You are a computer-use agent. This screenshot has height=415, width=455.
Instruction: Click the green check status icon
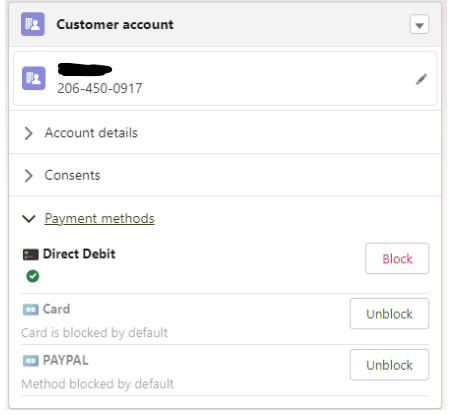coord(33,276)
